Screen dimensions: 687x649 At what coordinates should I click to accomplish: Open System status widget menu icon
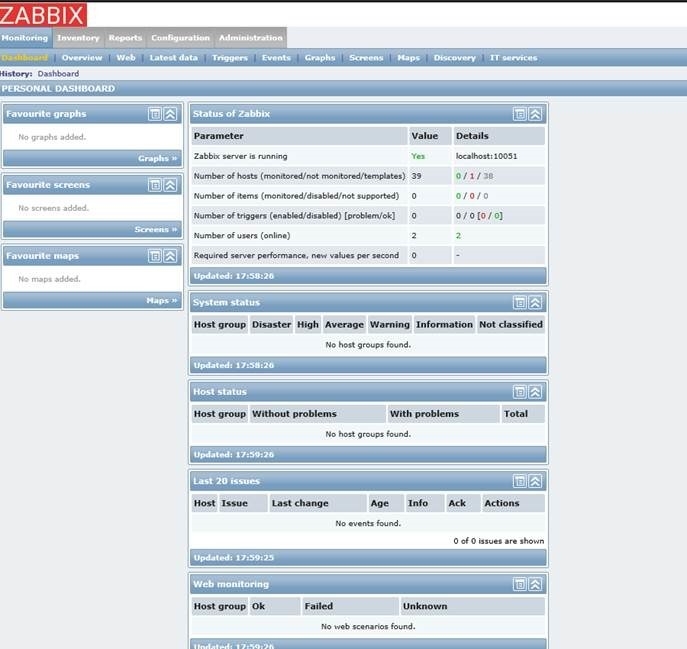pos(520,302)
